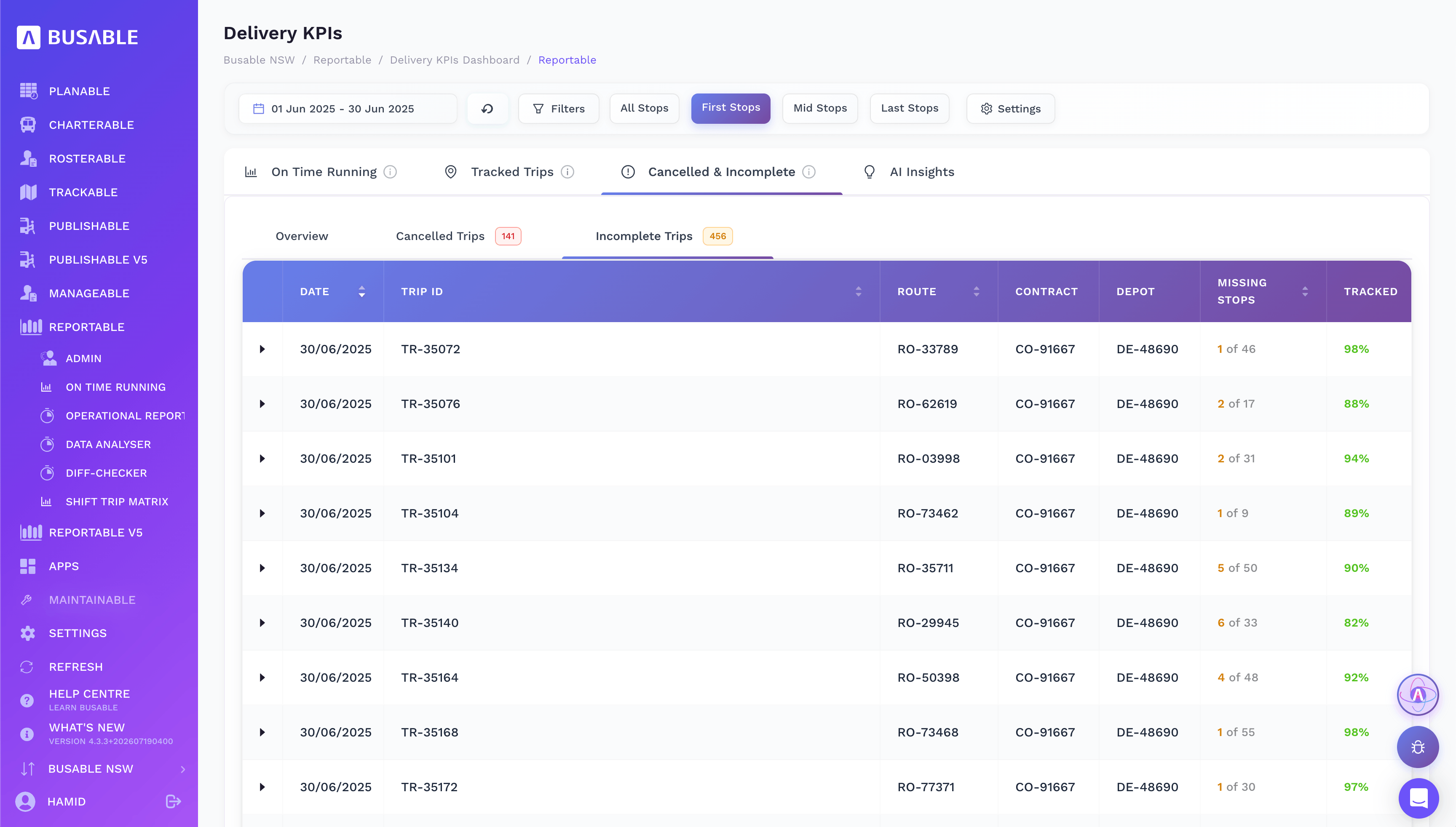1456x827 pixels.
Task: Expand row for trip TR-35168
Action: [x=262, y=732]
